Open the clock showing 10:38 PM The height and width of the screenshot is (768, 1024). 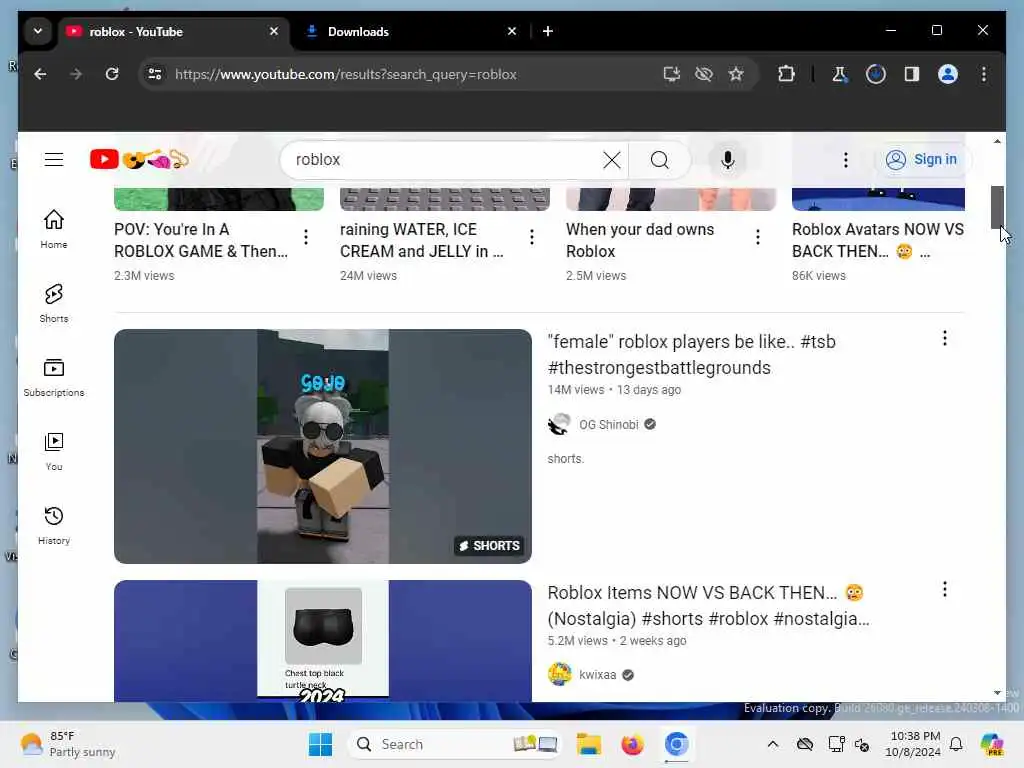coord(914,744)
